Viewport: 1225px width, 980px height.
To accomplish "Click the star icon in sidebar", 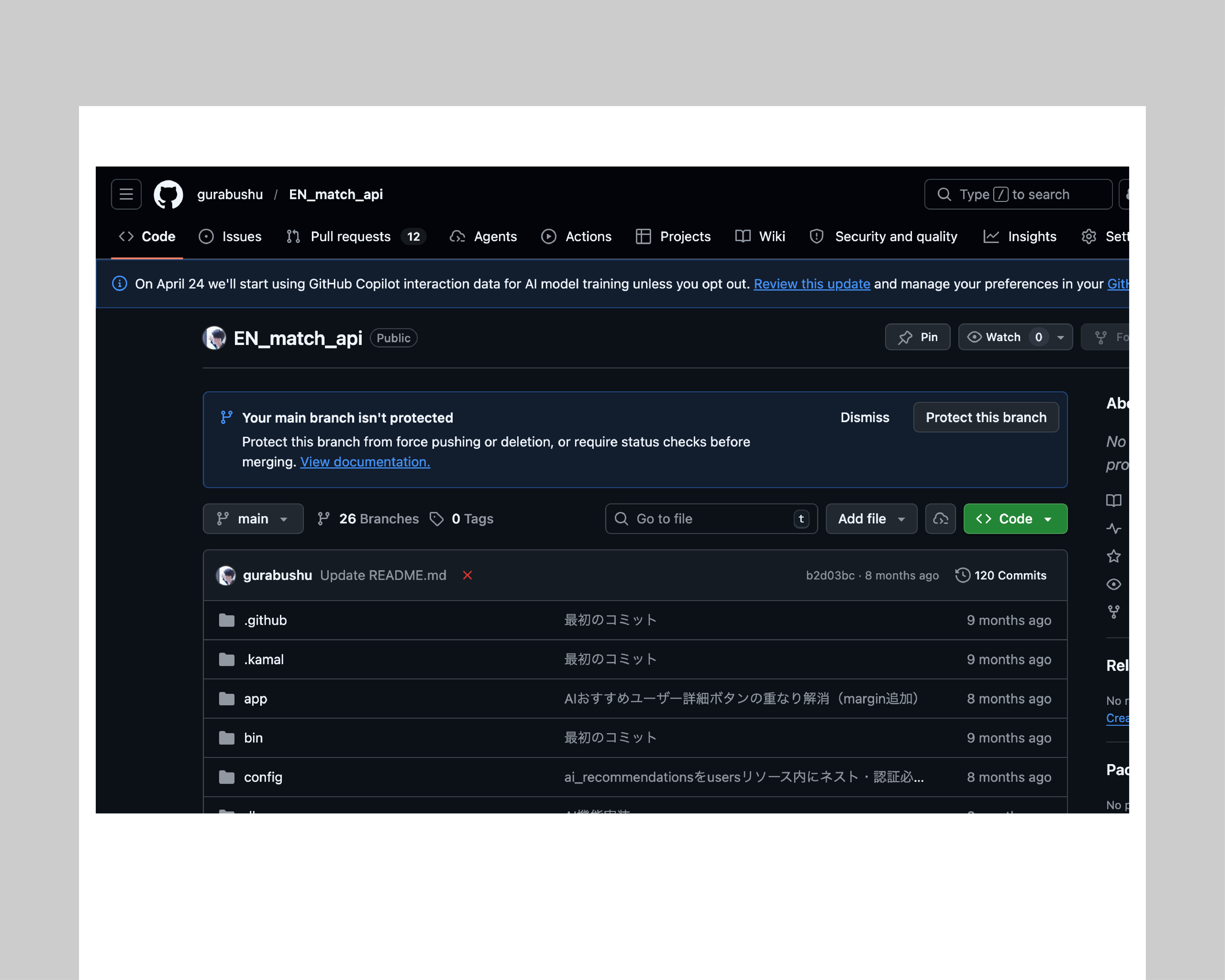I will point(1113,556).
